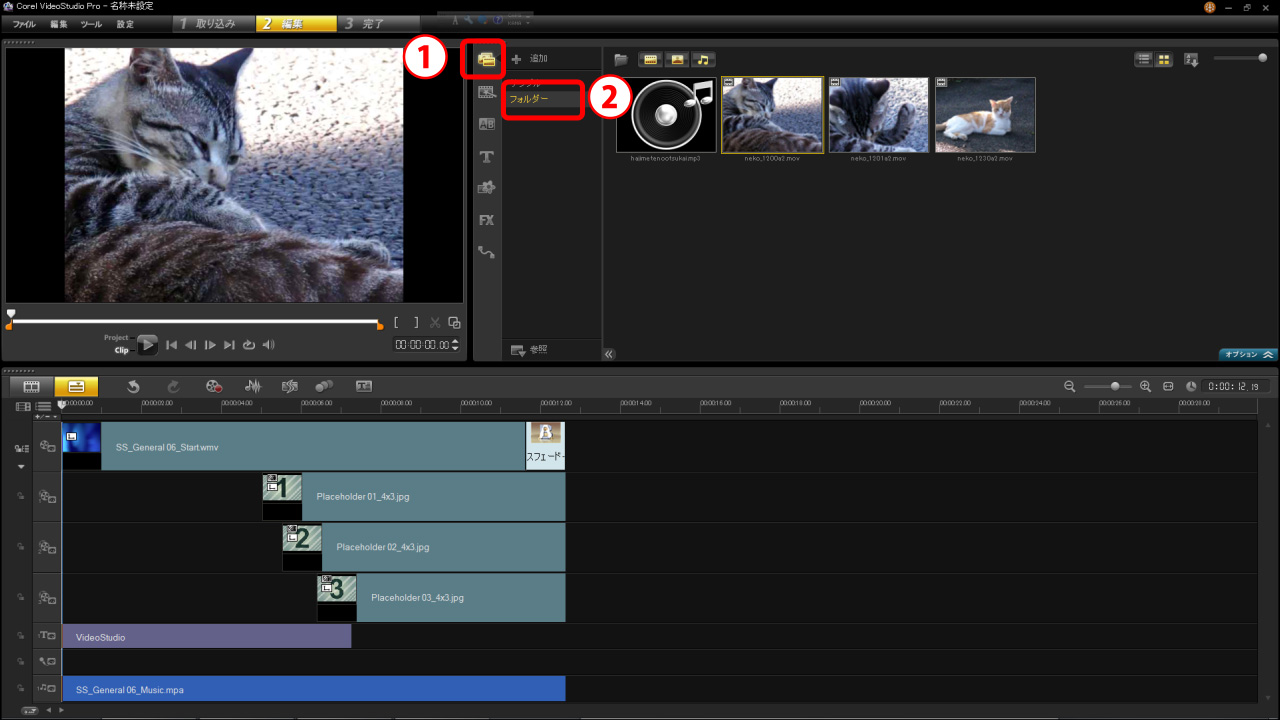The width and height of the screenshot is (1280, 720).
Task: Switch to Storyboard view
Action: (x=31, y=386)
